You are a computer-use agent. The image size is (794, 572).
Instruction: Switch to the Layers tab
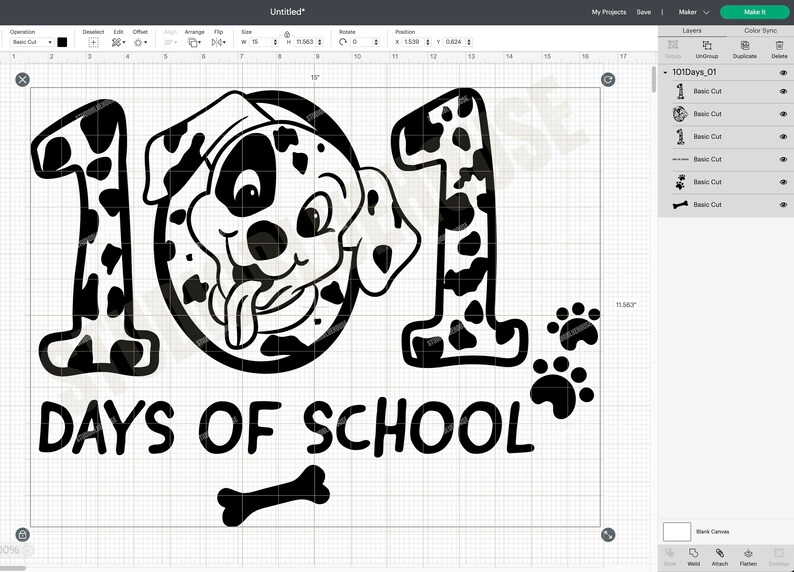point(692,30)
